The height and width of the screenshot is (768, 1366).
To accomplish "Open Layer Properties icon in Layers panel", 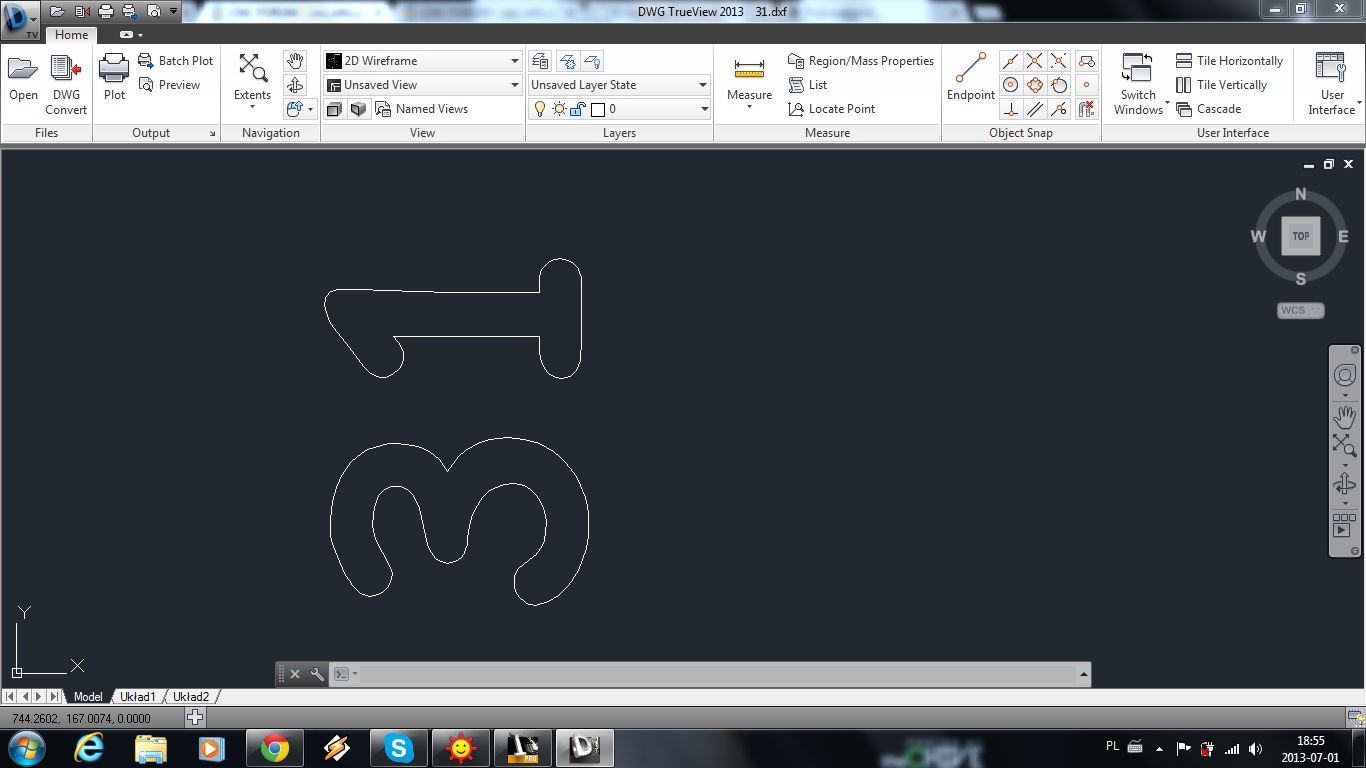I will pyautogui.click(x=540, y=61).
